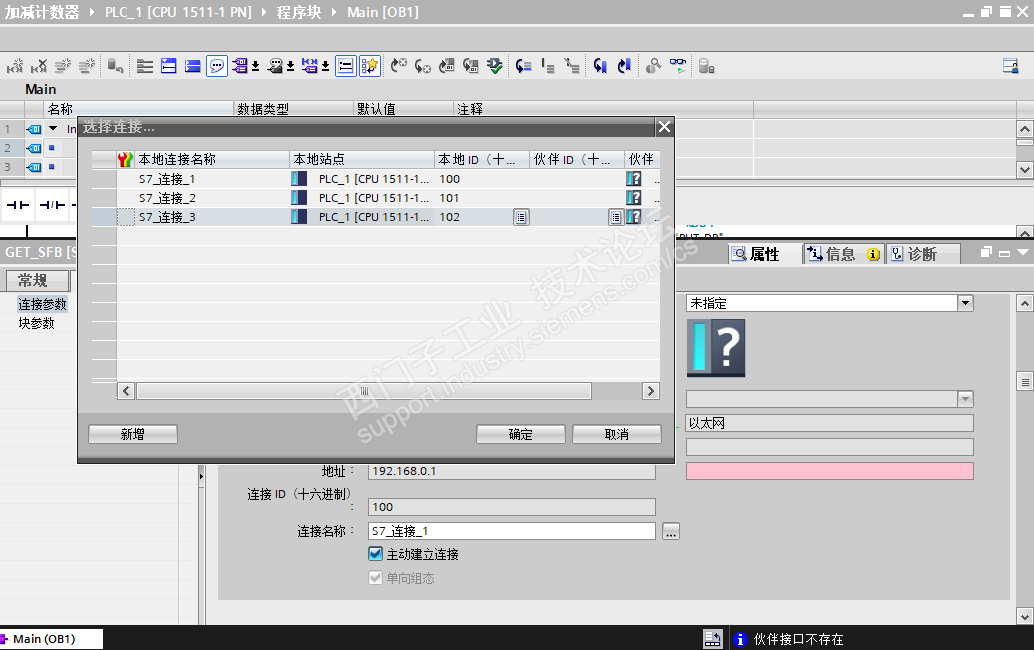Screen dimensions: 1034x650
Task: Click dialog scrollbar right arrow
Action: [651, 391]
